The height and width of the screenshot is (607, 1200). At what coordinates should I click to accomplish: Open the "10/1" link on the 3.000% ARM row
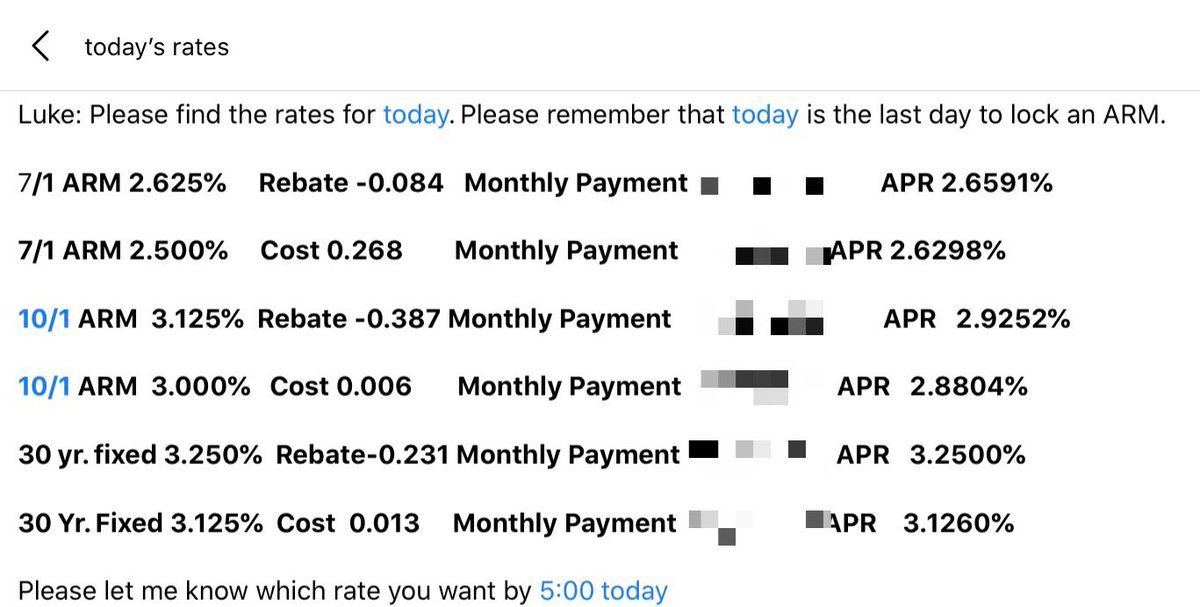[44, 387]
